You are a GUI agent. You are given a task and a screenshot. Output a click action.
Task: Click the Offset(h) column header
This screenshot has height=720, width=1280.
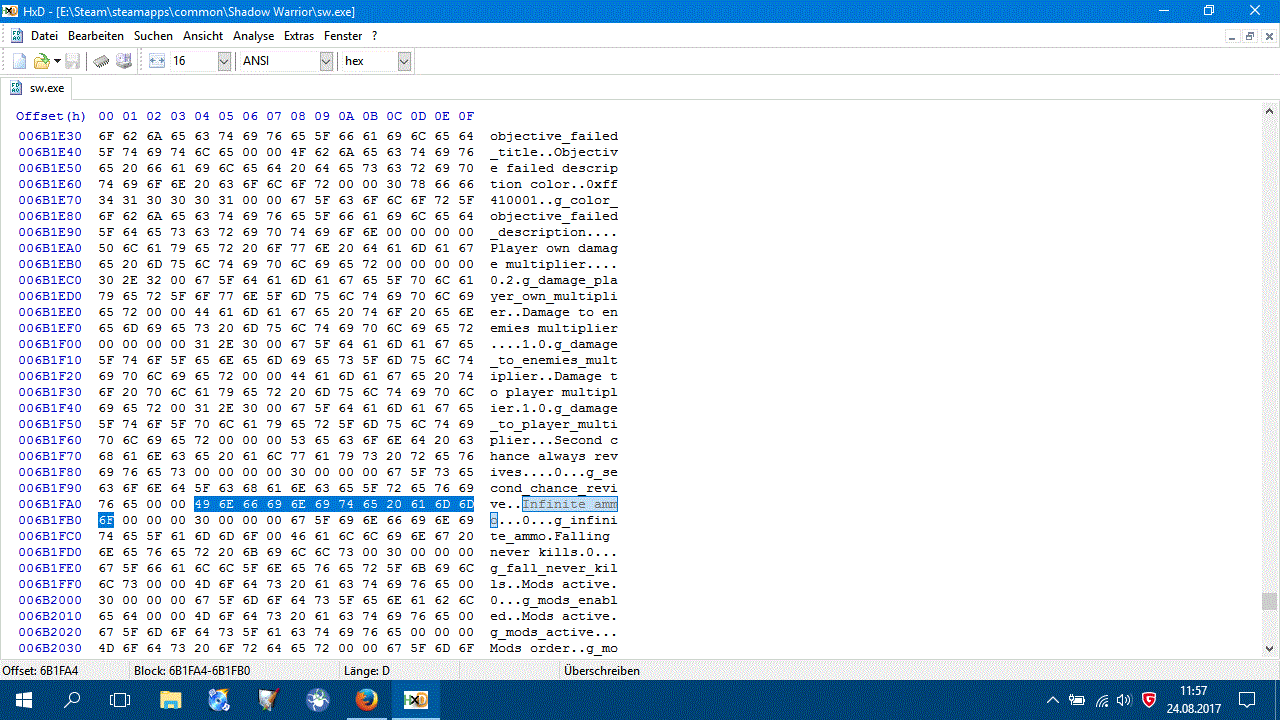coord(51,116)
